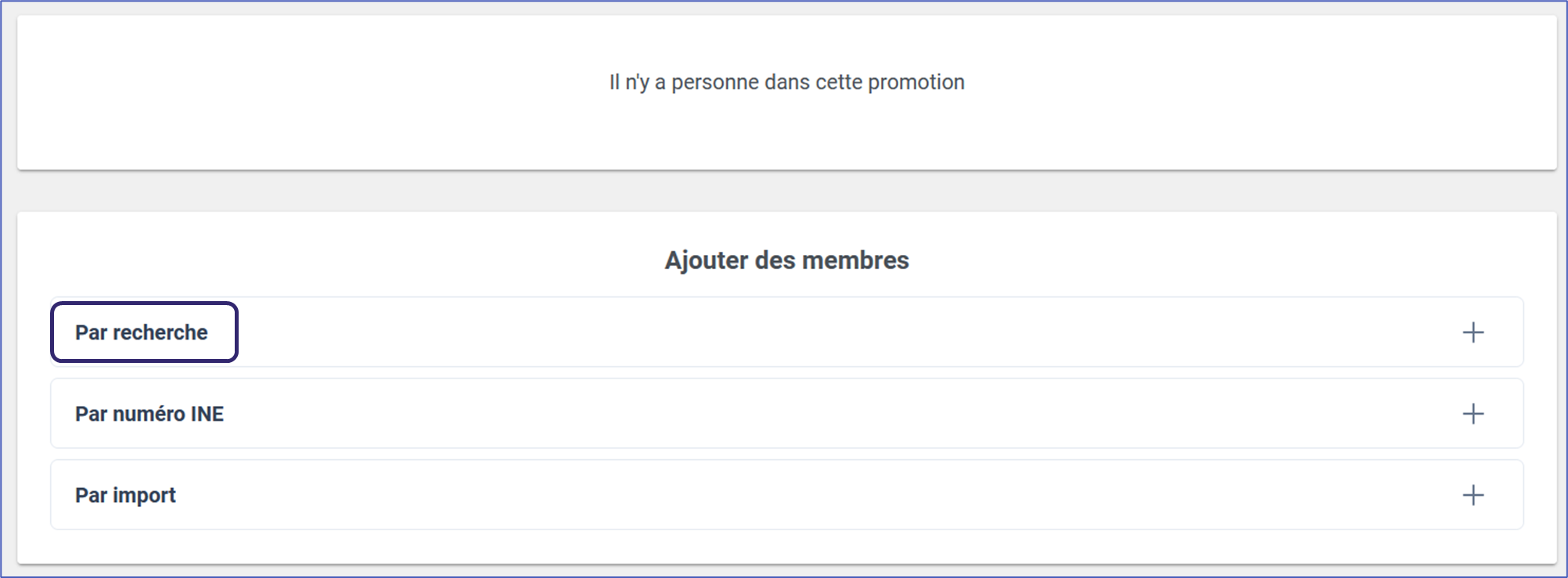Viewport: 1568px width, 578px height.
Task: Click the "Par recherche" label text
Action: point(142,332)
